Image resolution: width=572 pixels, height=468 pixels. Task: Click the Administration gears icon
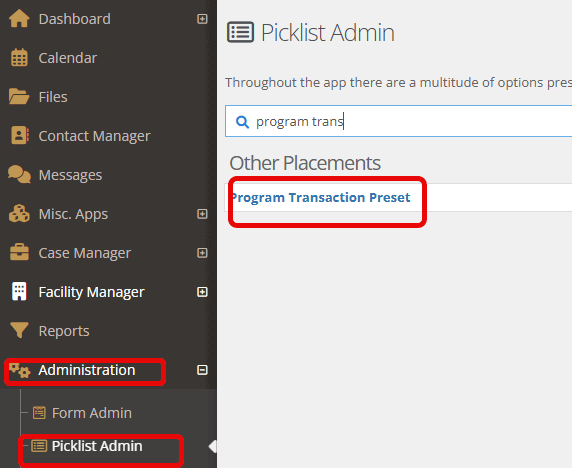pos(20,371)
